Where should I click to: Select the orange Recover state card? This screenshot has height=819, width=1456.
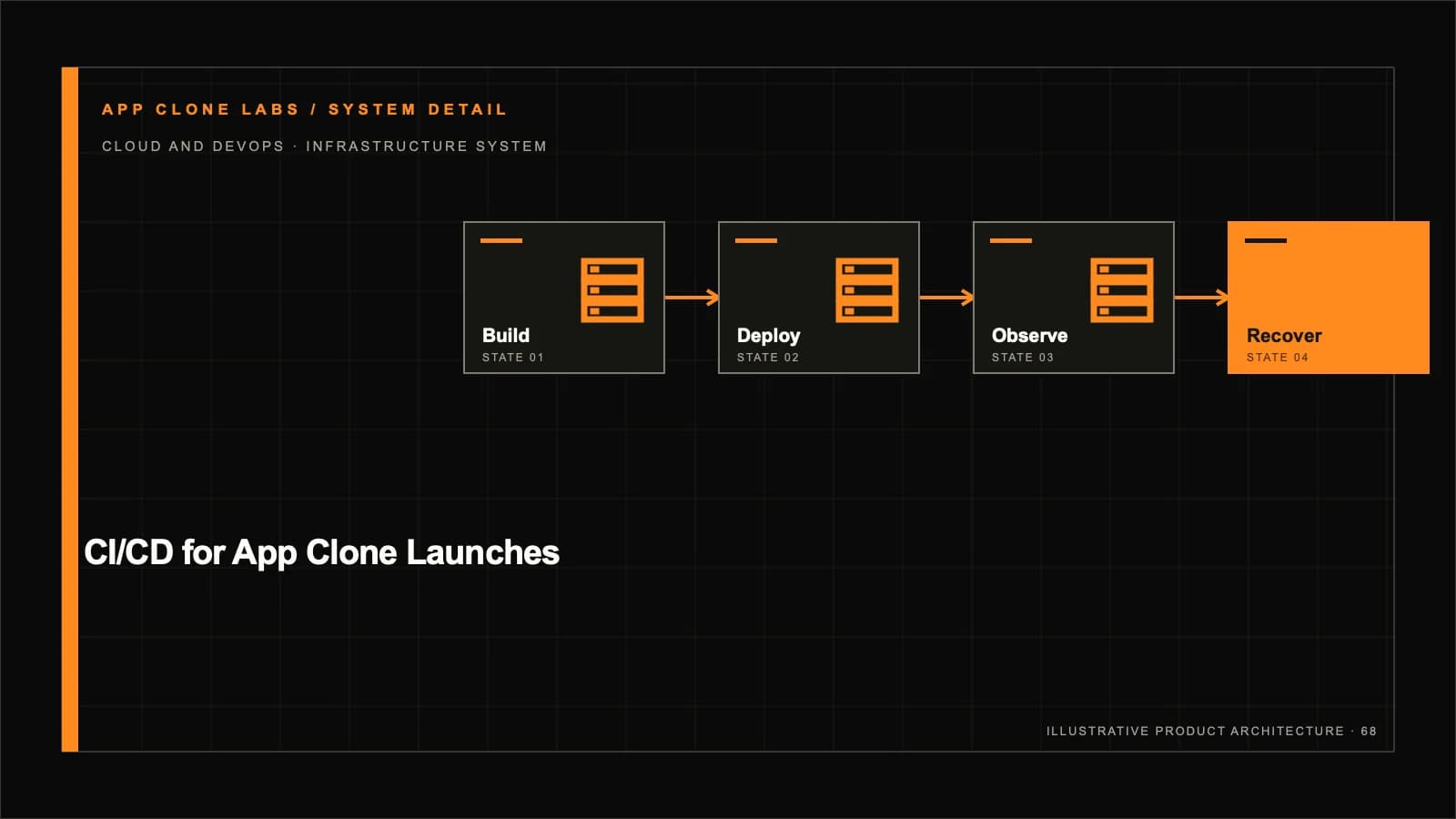tap(1329, 298)
